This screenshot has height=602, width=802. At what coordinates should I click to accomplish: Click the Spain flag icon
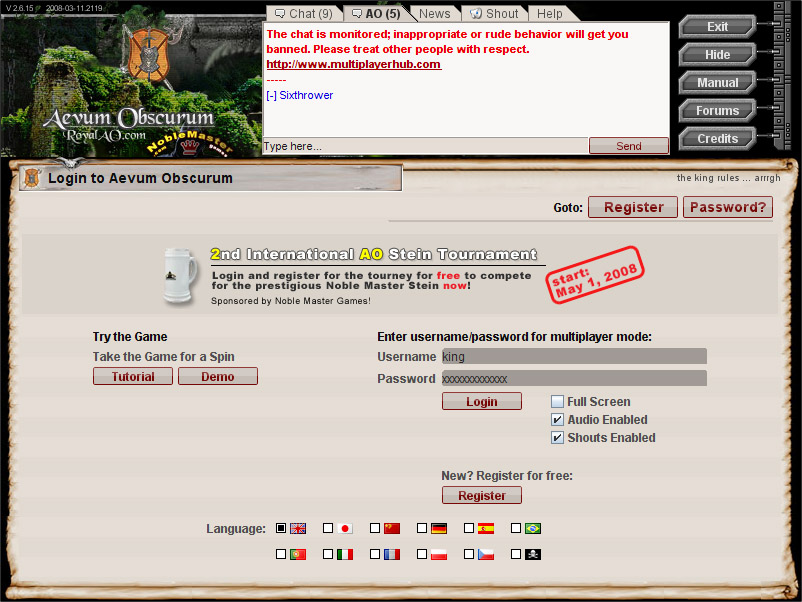(486, 528)
